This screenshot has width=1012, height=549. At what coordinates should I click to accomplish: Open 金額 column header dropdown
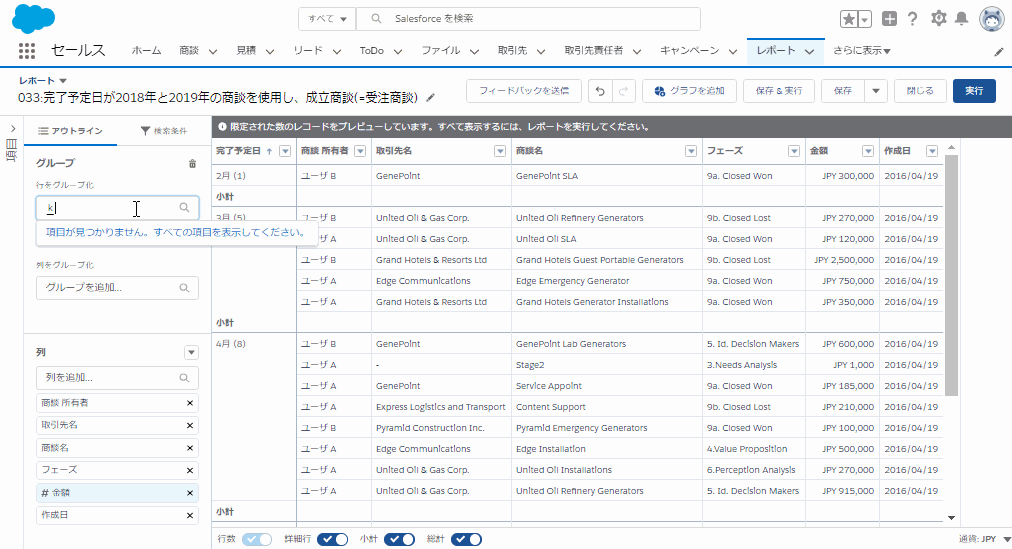pyautogui.click(x=868, y=151)
